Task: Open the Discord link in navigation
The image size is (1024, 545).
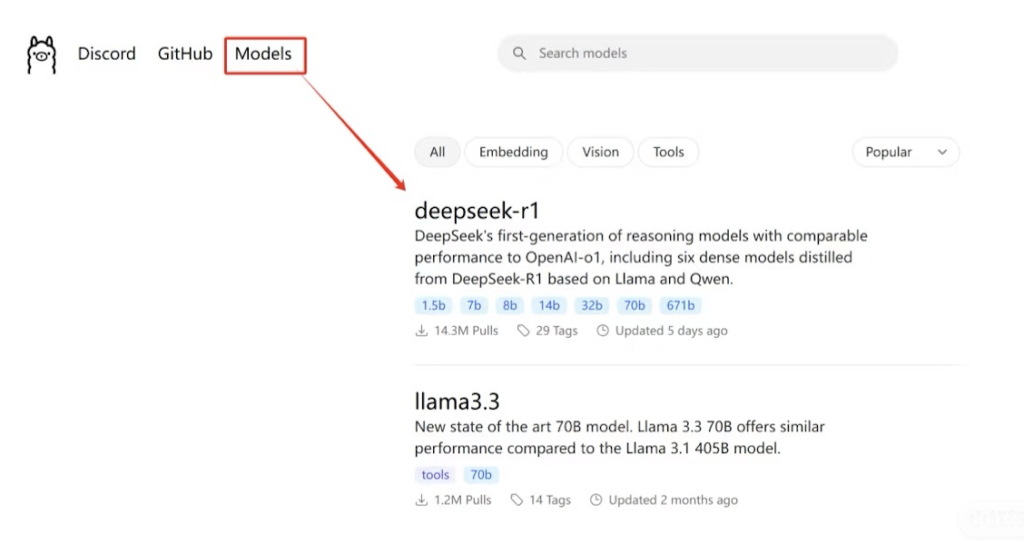Action: coord(106,54)
